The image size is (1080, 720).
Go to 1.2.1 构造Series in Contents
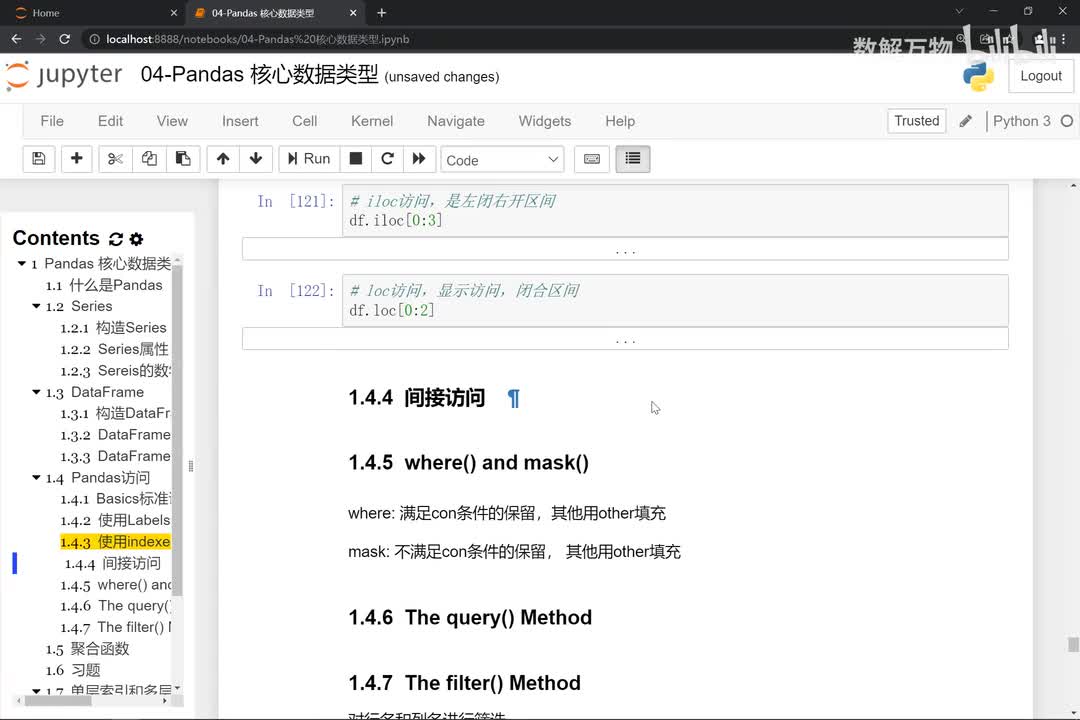coord(114,328)
